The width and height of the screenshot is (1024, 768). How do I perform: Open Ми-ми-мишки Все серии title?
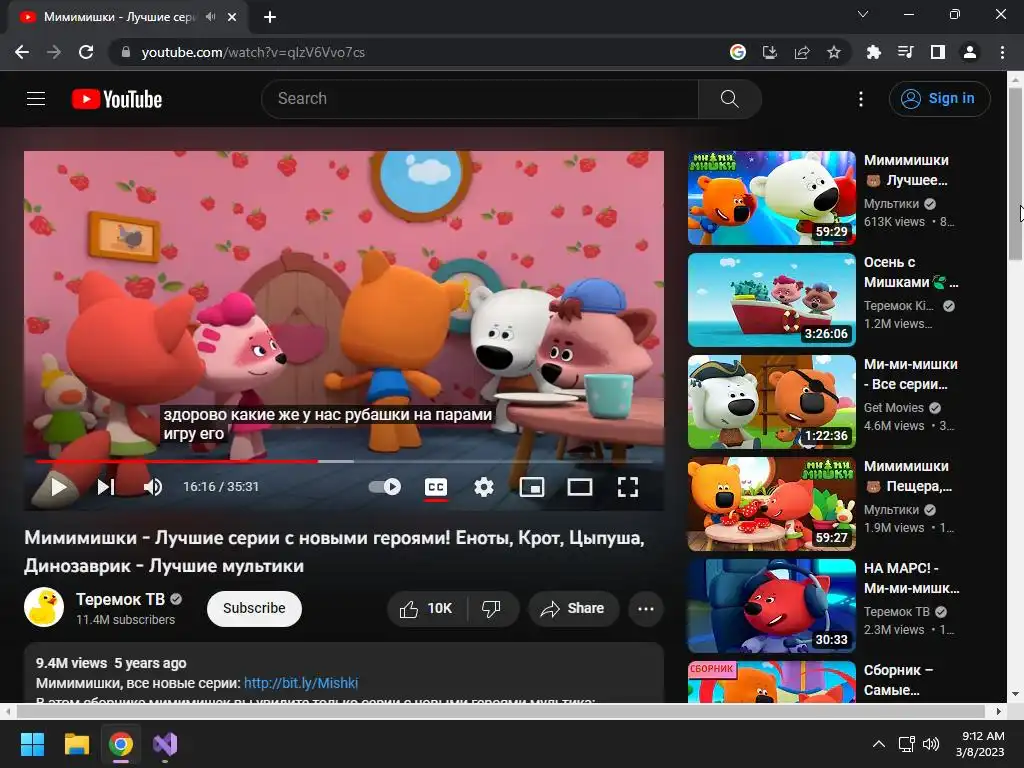[910, 374]
